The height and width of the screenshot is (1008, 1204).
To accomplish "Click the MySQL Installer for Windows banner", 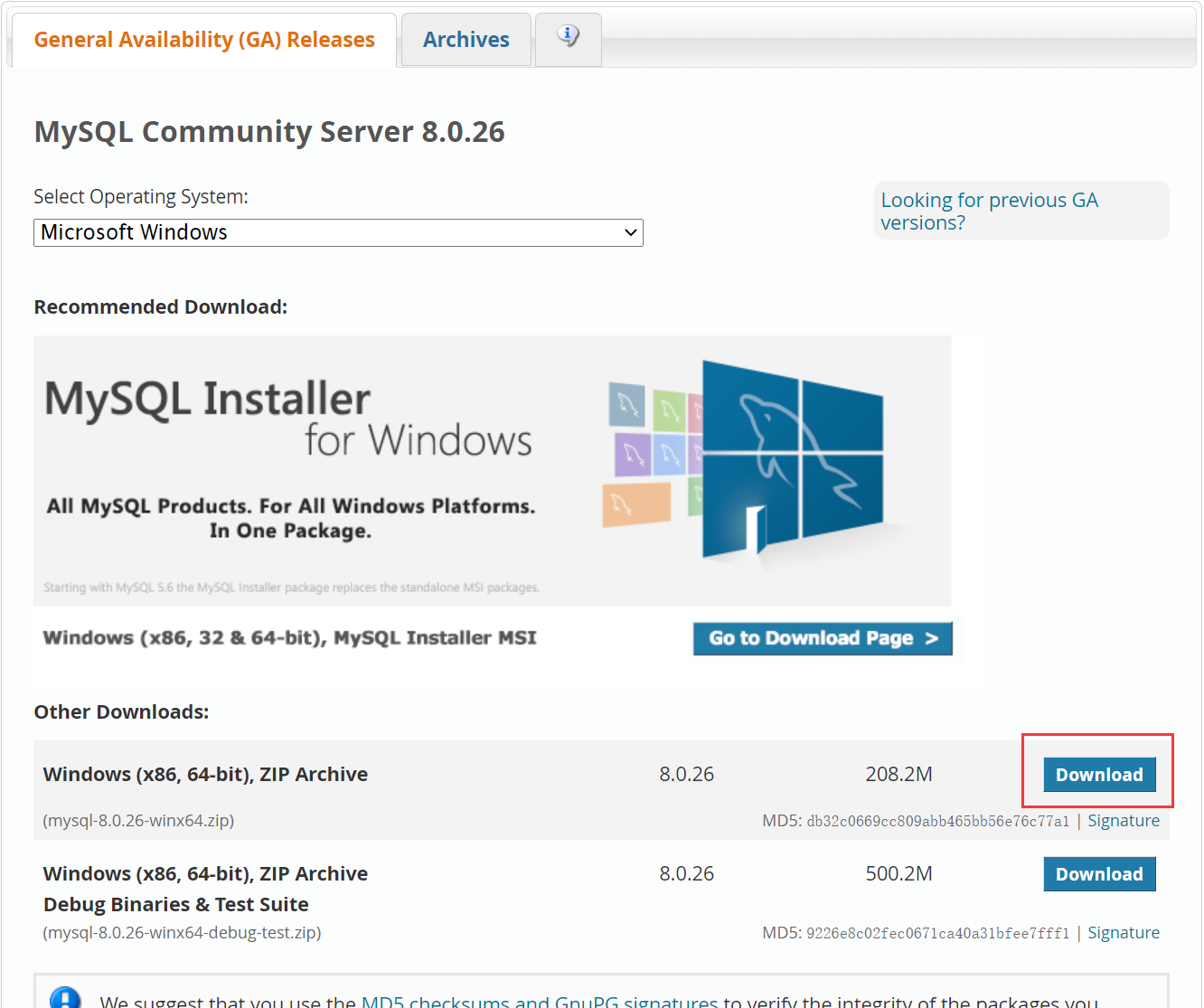I will [493, 471].
